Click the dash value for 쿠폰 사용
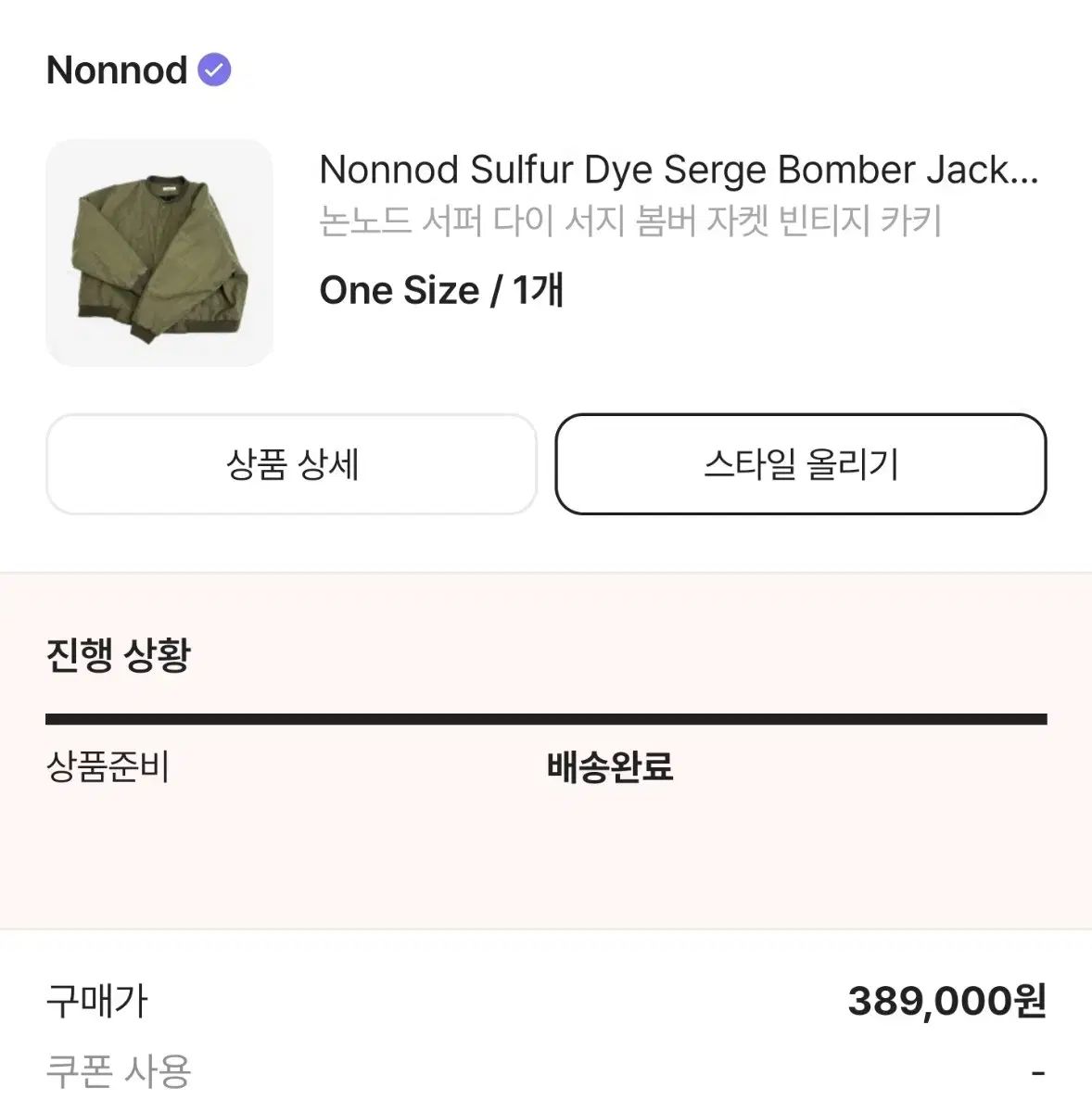This screenshot has width=1092, height=1112. point(1038,1073)
